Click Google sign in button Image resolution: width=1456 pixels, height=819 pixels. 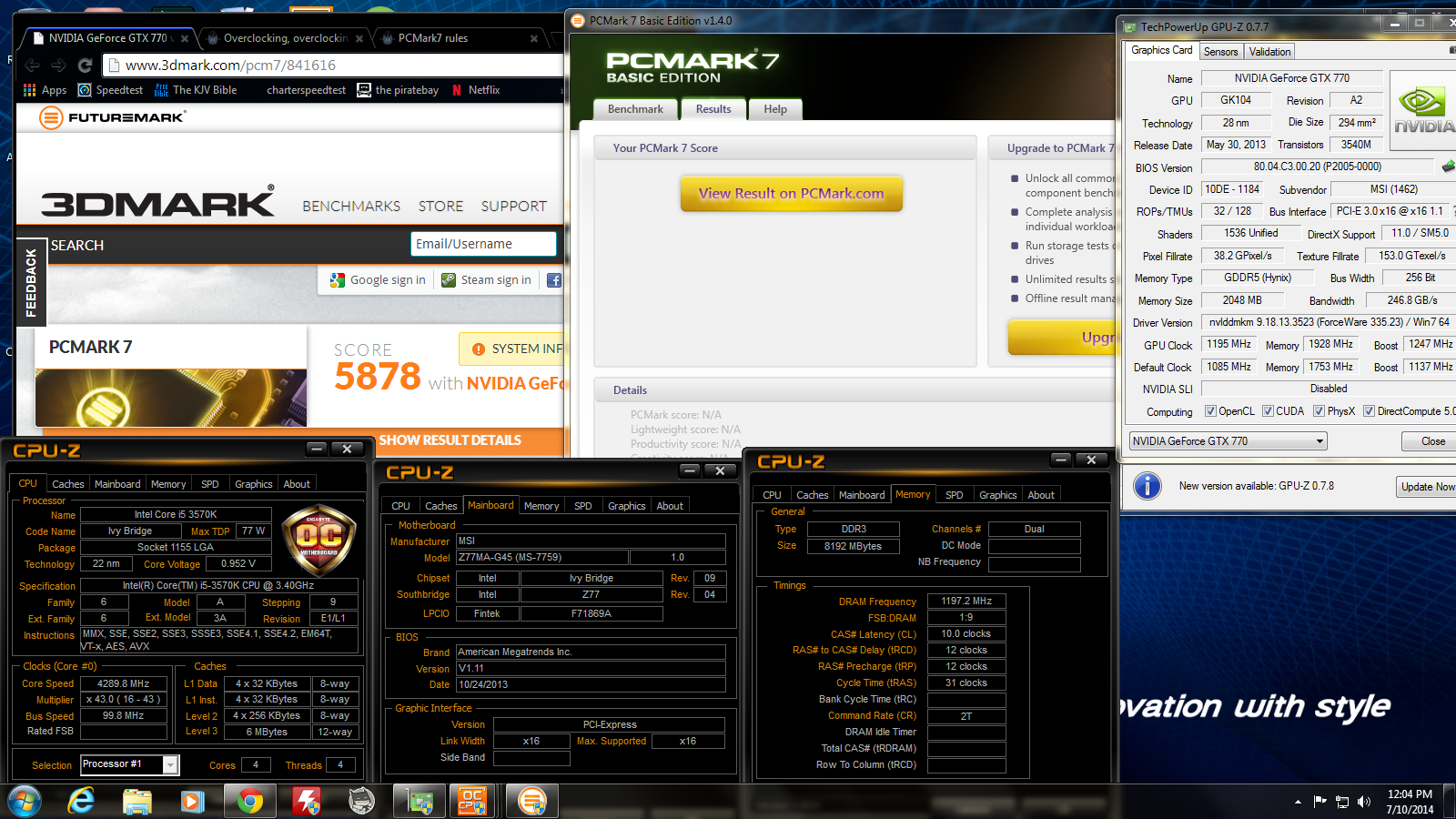coord(378,280)
